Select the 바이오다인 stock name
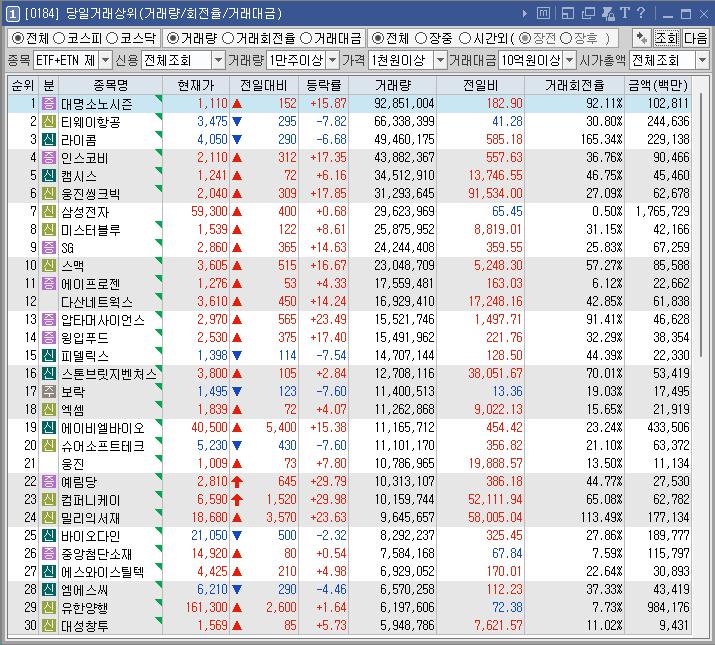The width and height of the screenshot is (715, 645). click(90, 536)
